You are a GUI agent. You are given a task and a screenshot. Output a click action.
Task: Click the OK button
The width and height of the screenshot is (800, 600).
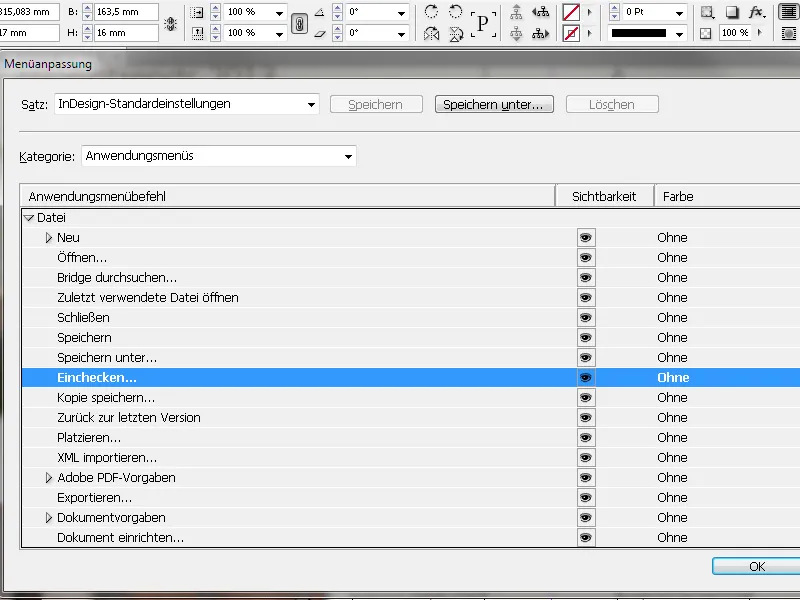(757, 566)
